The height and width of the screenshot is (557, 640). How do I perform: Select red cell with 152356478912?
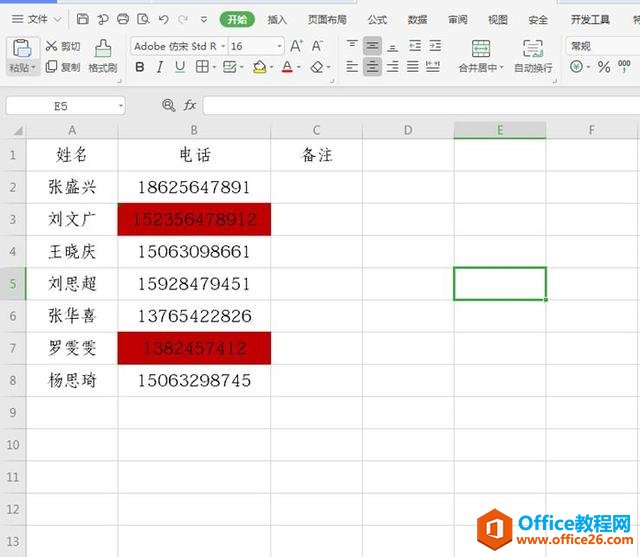tap(194, 219)
